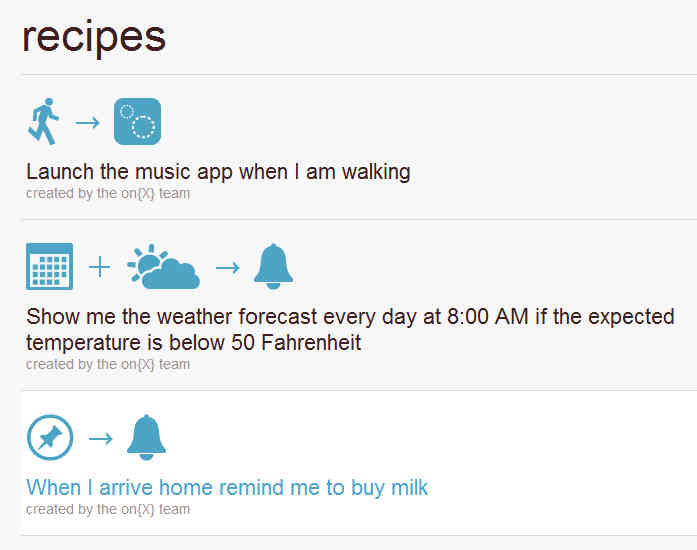Click the "created by" text under the music recipe
Viewport: 697px width, 550px height.
[x=108, y=193]
